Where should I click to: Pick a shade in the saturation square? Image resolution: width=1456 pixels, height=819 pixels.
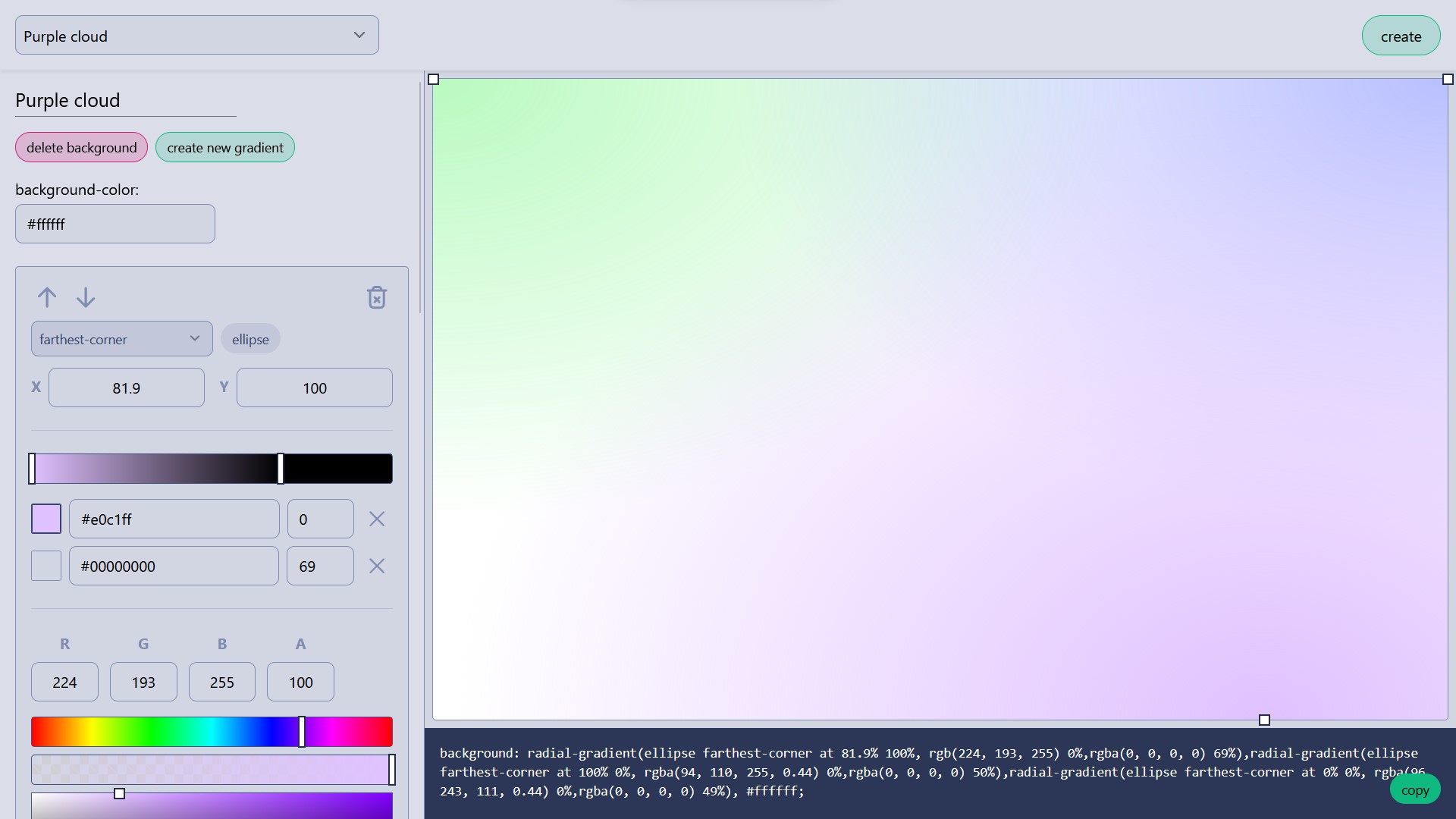(x=212, y=806)
